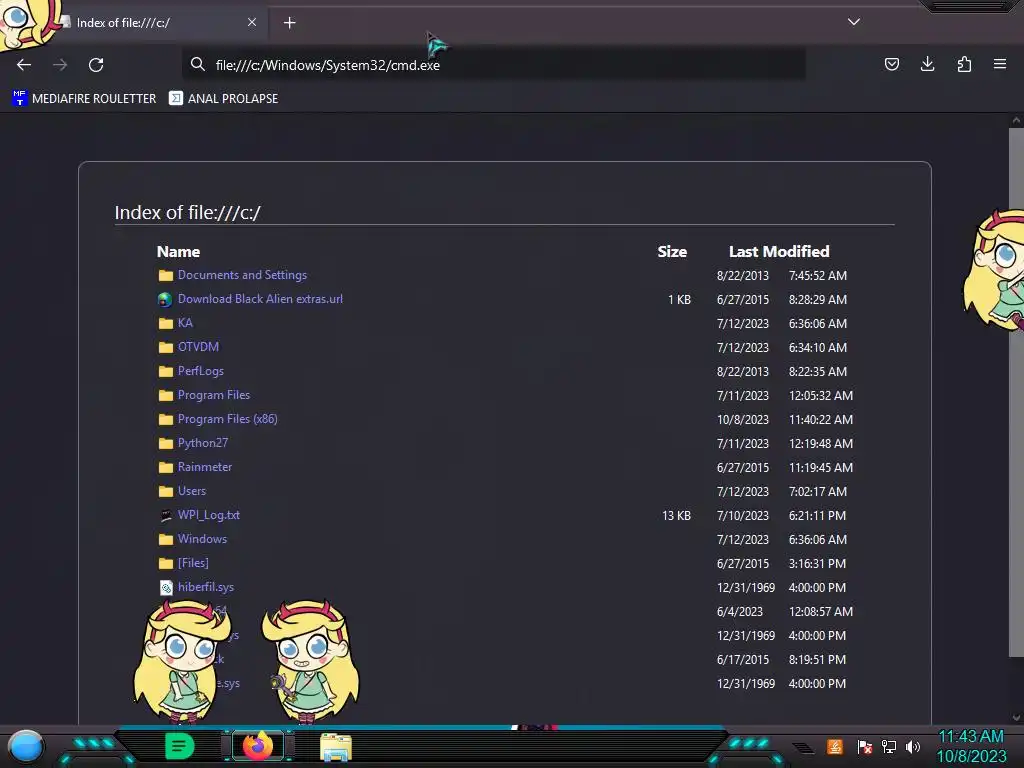This screenshot has height=768, width=1024.
Task: Click the volume speaker icon in the tray
Action: (x=913, y=746)
